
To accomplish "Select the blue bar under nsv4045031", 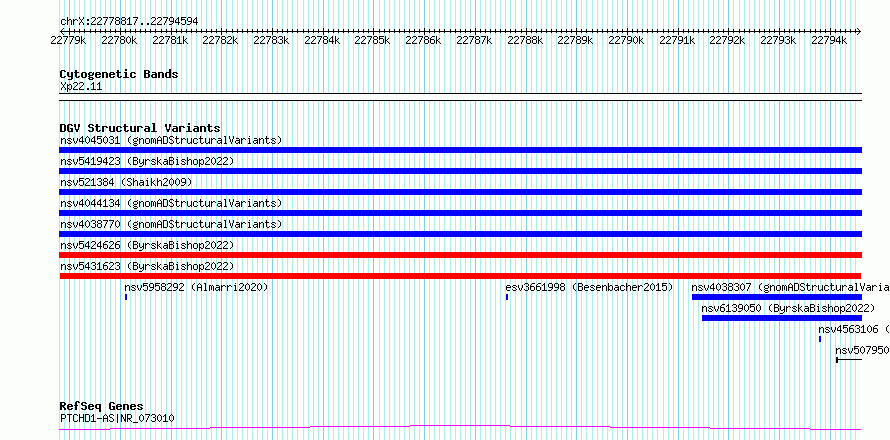I will (x=460, y=150).
